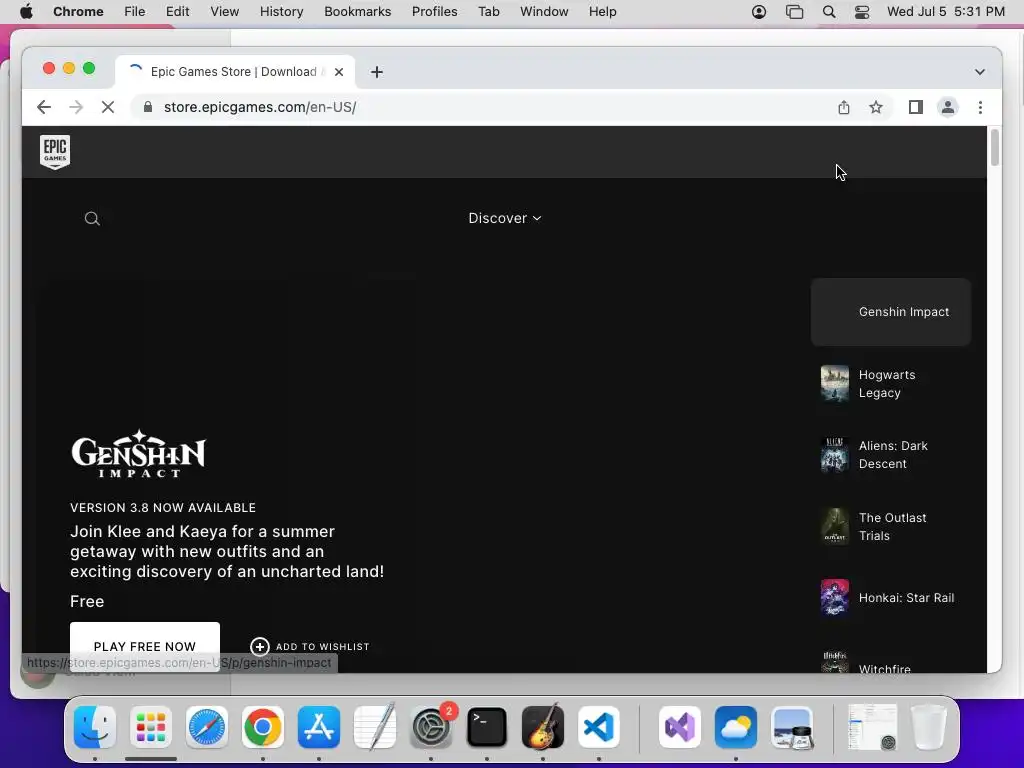Click the share page icon in address bar

coord(844,107)
